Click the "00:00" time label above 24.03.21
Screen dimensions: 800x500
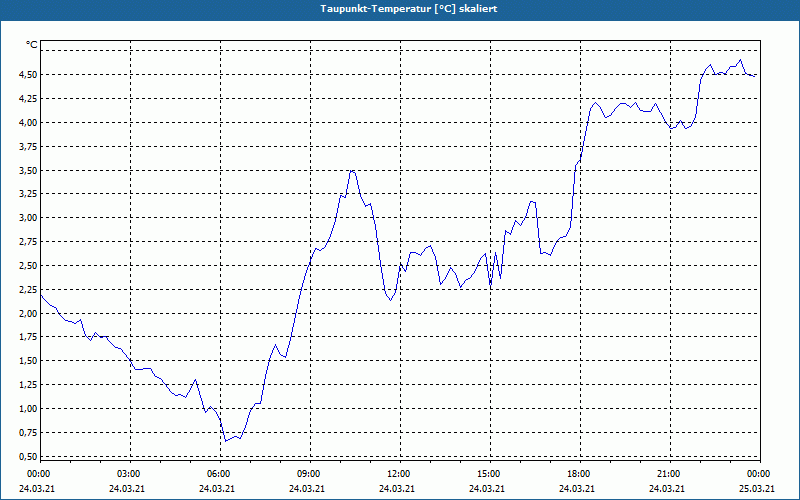pyautogui.click(x=37, y=474)
